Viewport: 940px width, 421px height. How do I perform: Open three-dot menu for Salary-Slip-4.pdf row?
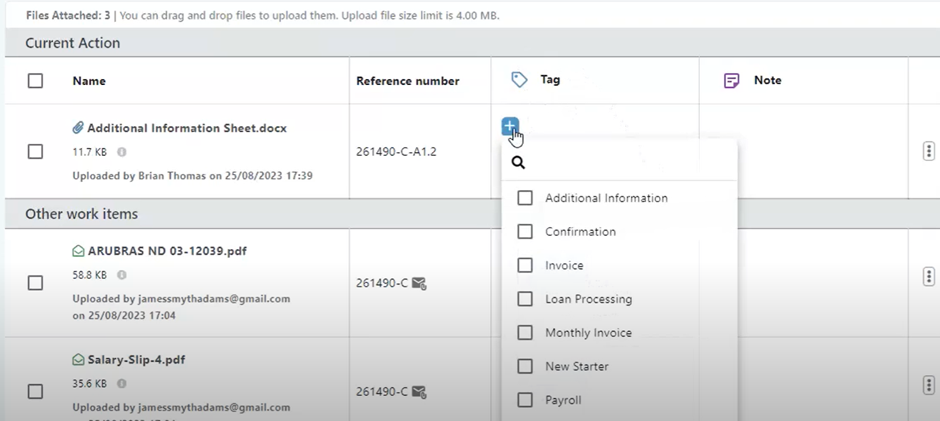tap(928, 385)
